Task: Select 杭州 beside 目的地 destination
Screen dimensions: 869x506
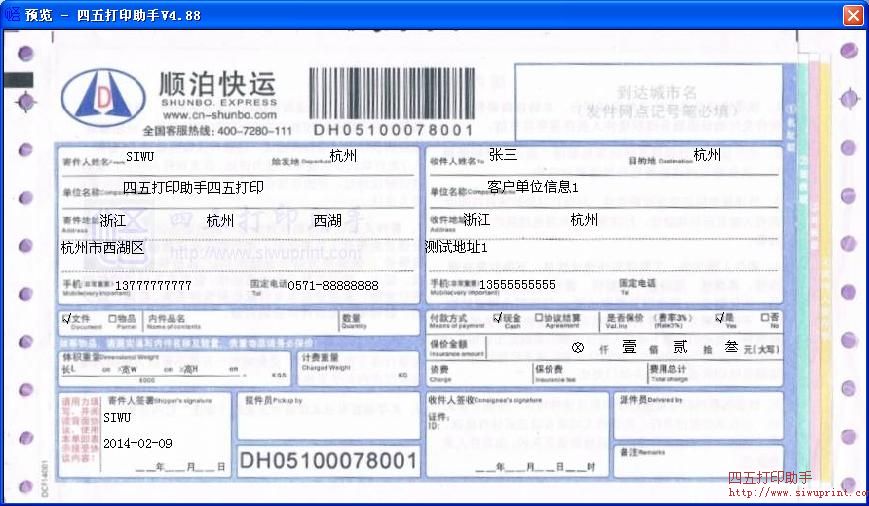Action: pyautogui.click(x=707, y=155)
